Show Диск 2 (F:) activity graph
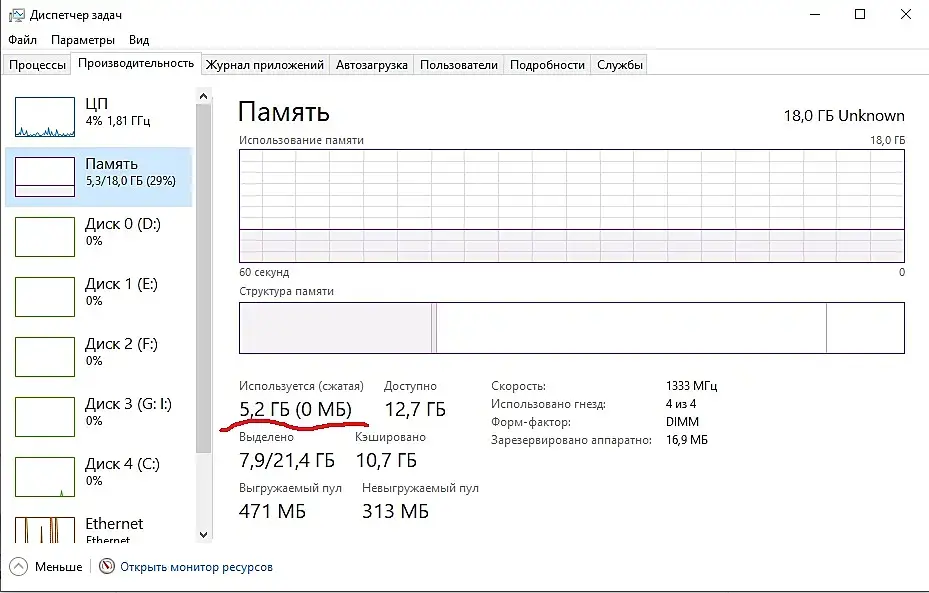This screenshot has width=929, height=593. pos(45,357)
